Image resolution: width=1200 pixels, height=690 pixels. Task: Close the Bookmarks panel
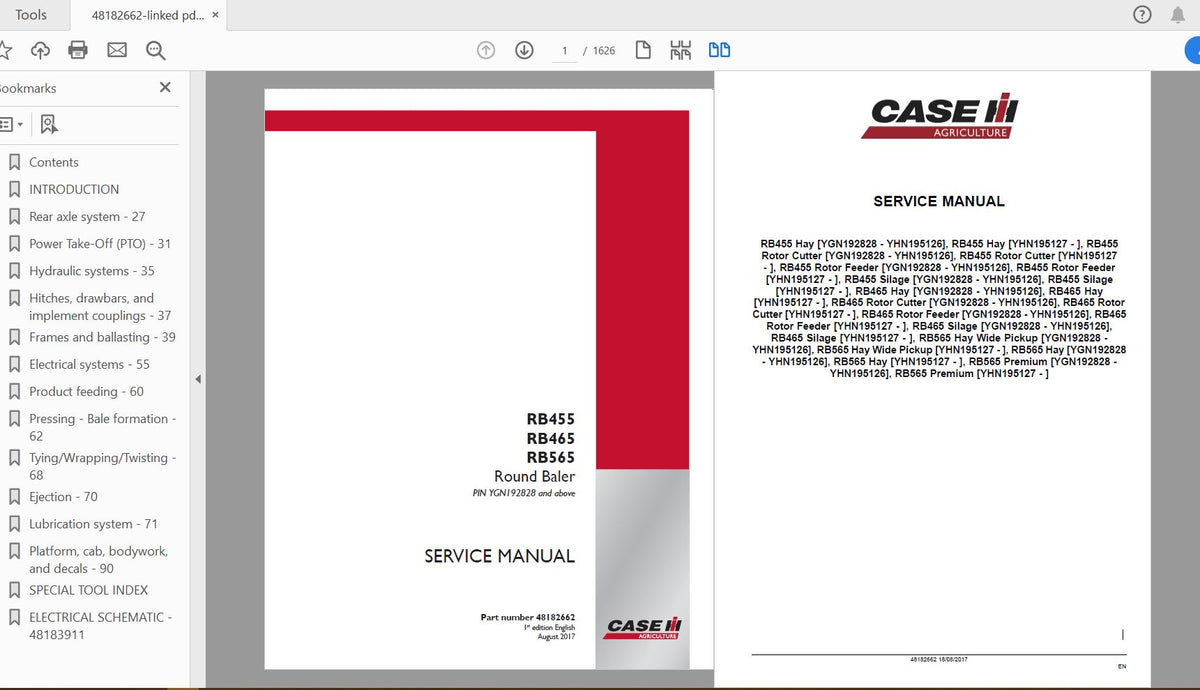tap(165, 88)
